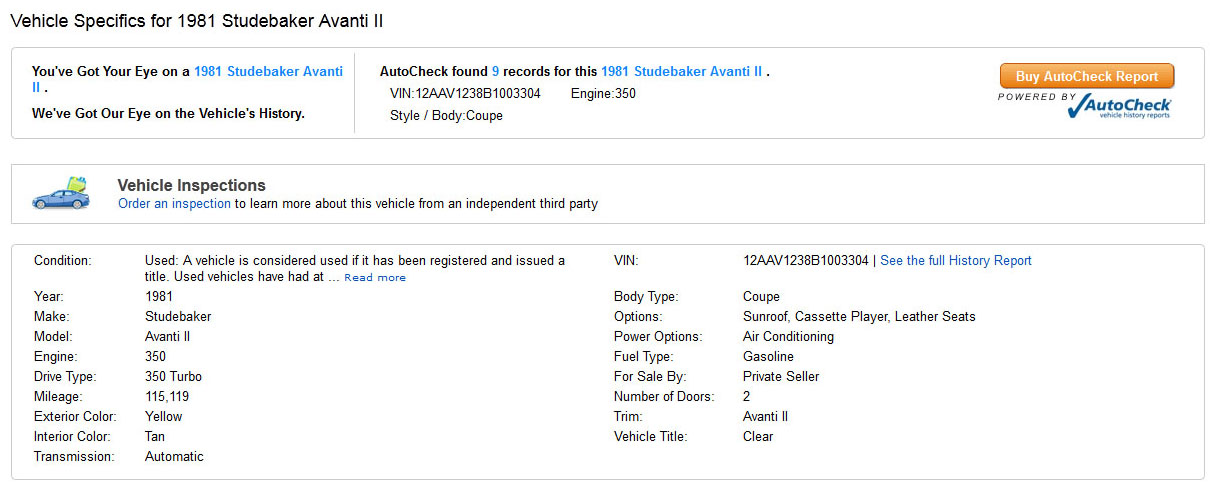Expand the Condition text with Read more
This screenshot has width=1212, height=504.
375,278
